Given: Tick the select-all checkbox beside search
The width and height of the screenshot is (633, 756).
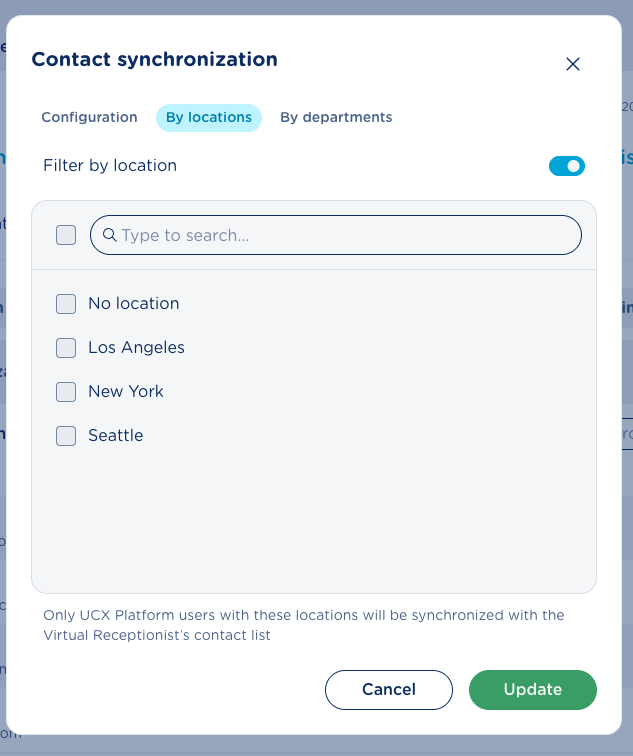Looking at the screenshot, I should [66, 235].
